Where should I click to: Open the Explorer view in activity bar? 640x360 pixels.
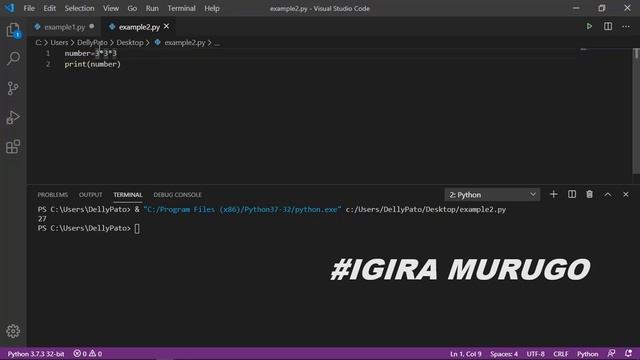pyautogui.click(x=13, y=30)
